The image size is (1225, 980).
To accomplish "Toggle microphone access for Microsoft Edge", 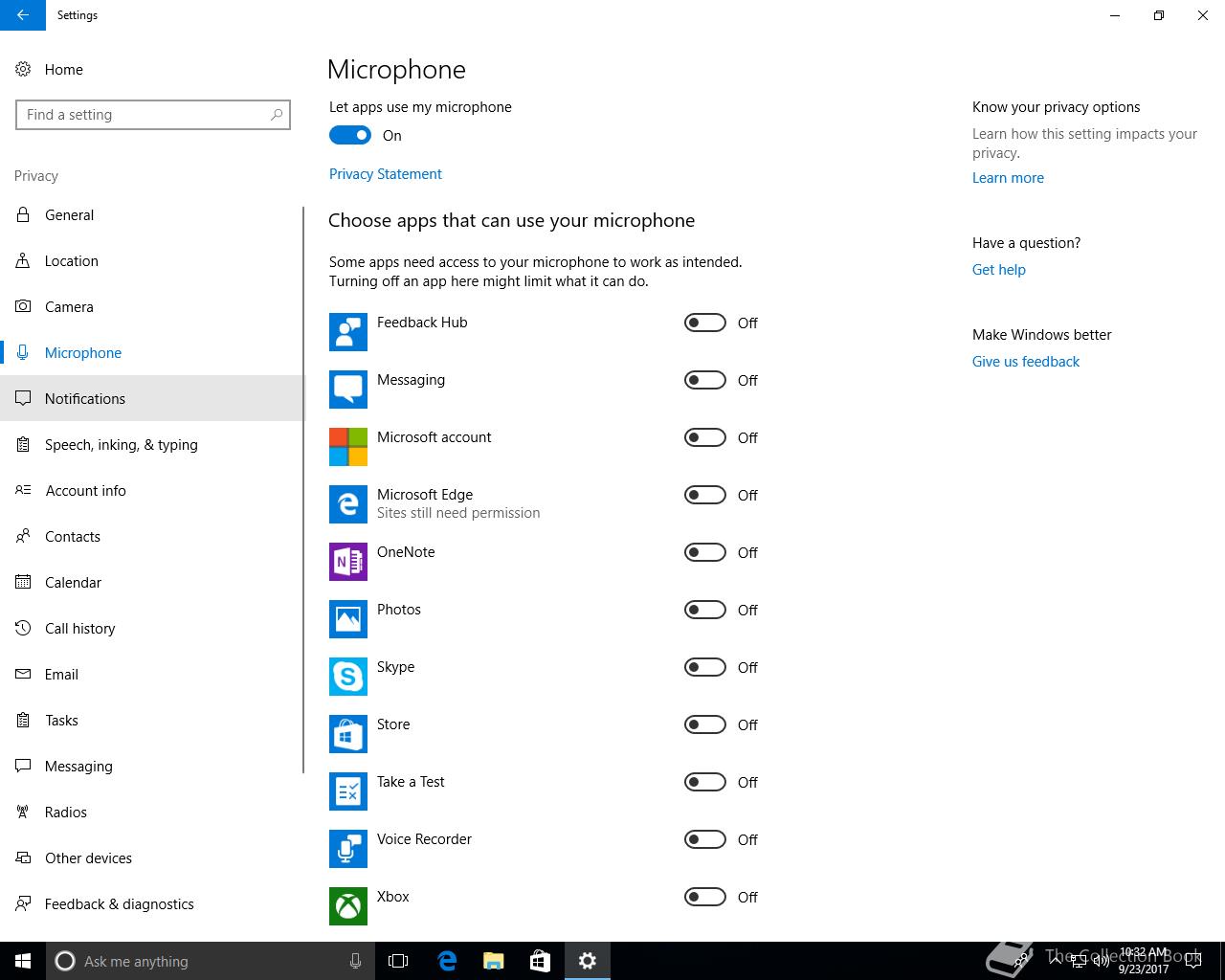I will coord(705,496).
